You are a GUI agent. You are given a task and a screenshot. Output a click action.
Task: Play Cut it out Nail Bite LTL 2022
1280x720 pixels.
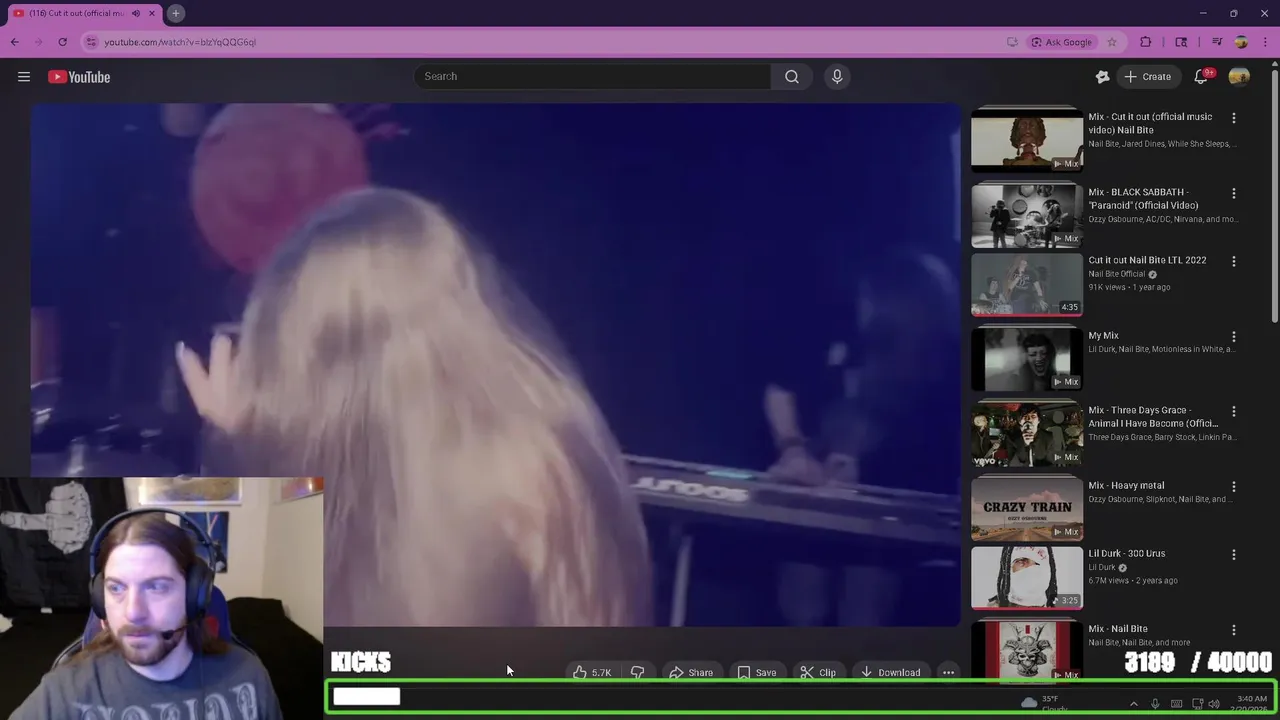click(x=1027, y=284)
